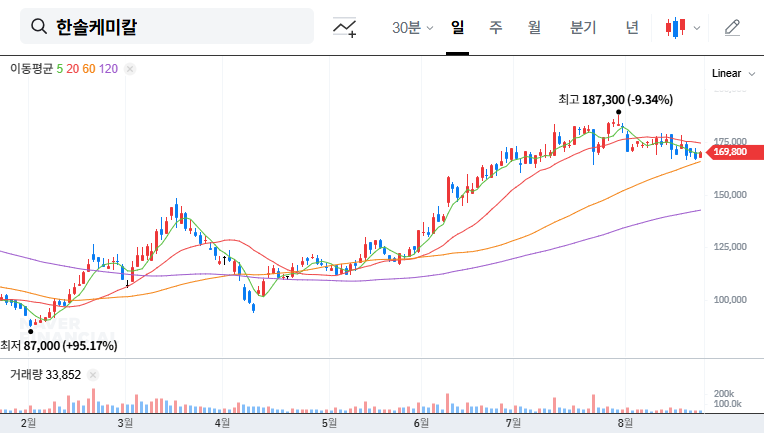Viewport: 764px width, 433px height.
Task: Click the black dot at the chart high
Action: [618, 112]
